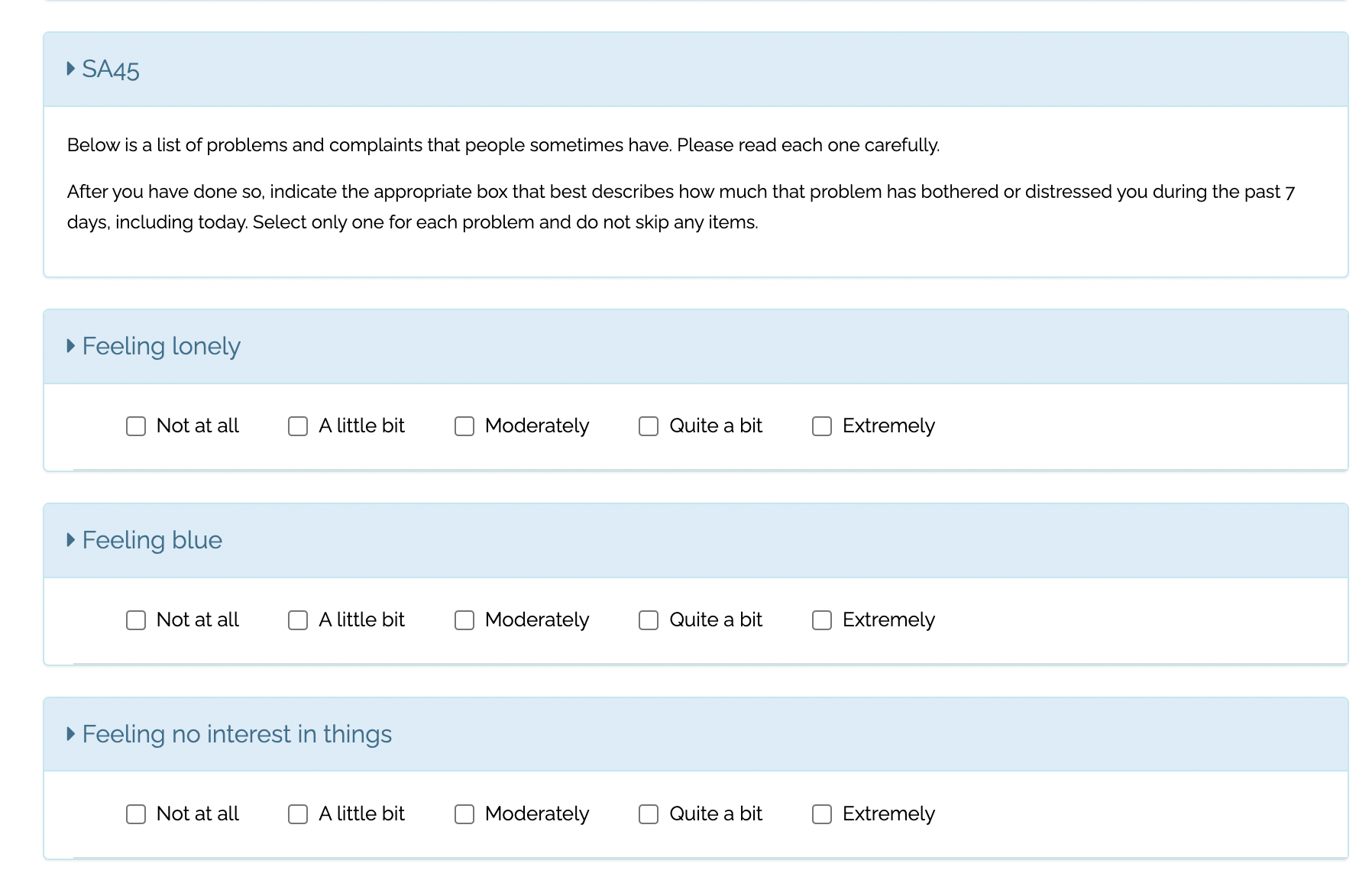Collapse the Feeling blue section arrow
Image resolution: width=1372 pixels, height=883 pixels.
71,540
